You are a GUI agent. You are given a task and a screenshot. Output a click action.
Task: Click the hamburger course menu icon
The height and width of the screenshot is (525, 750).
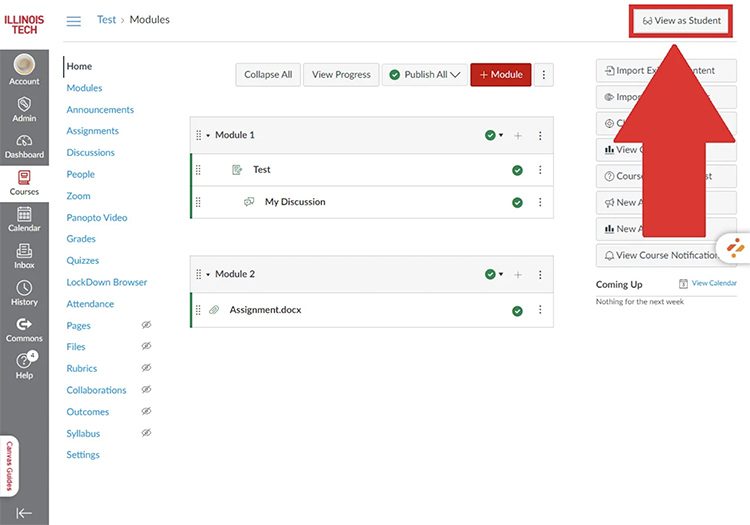click(x=73, y=20)
